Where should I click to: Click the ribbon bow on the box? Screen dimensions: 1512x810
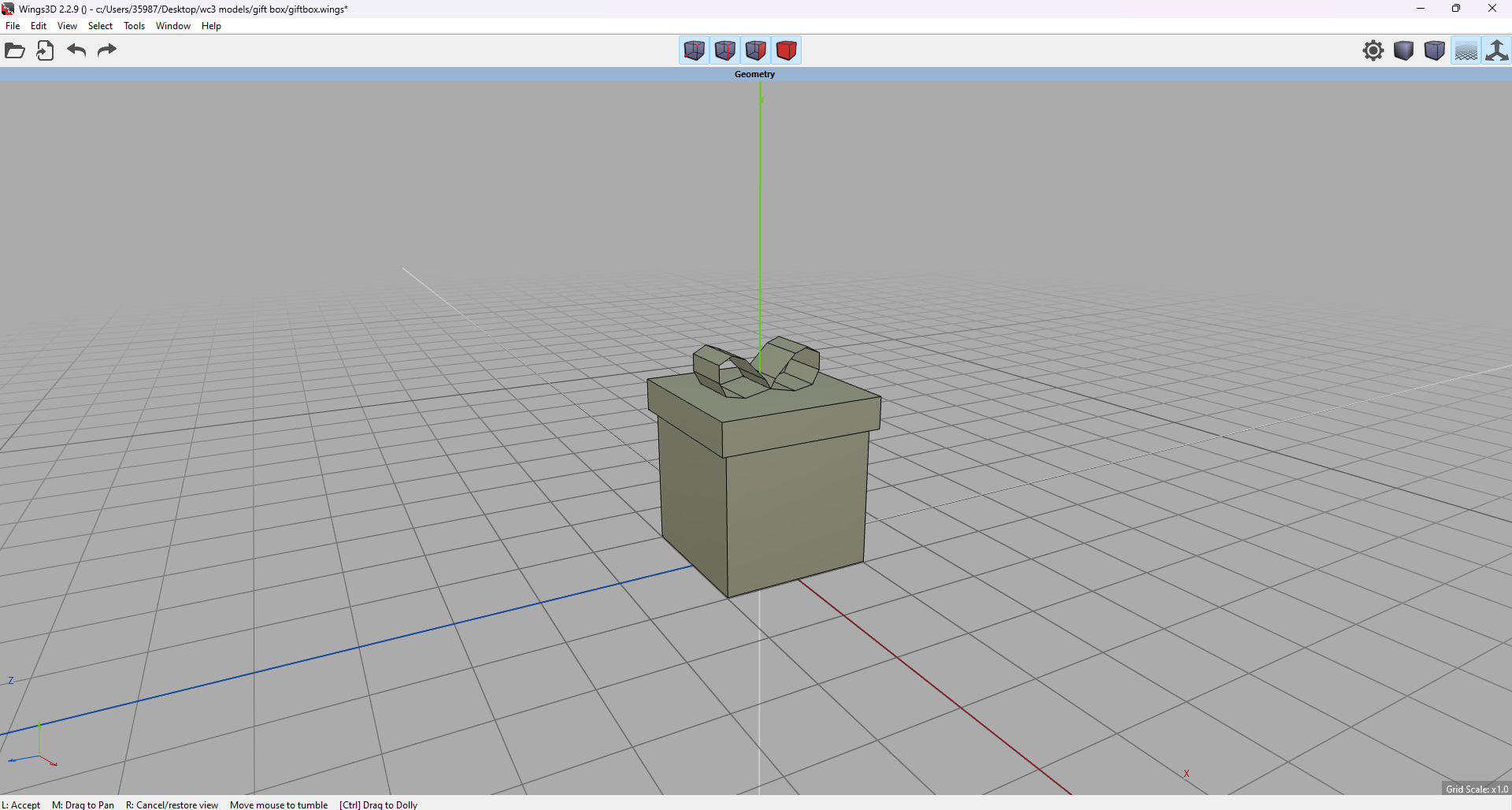[756, 367]
